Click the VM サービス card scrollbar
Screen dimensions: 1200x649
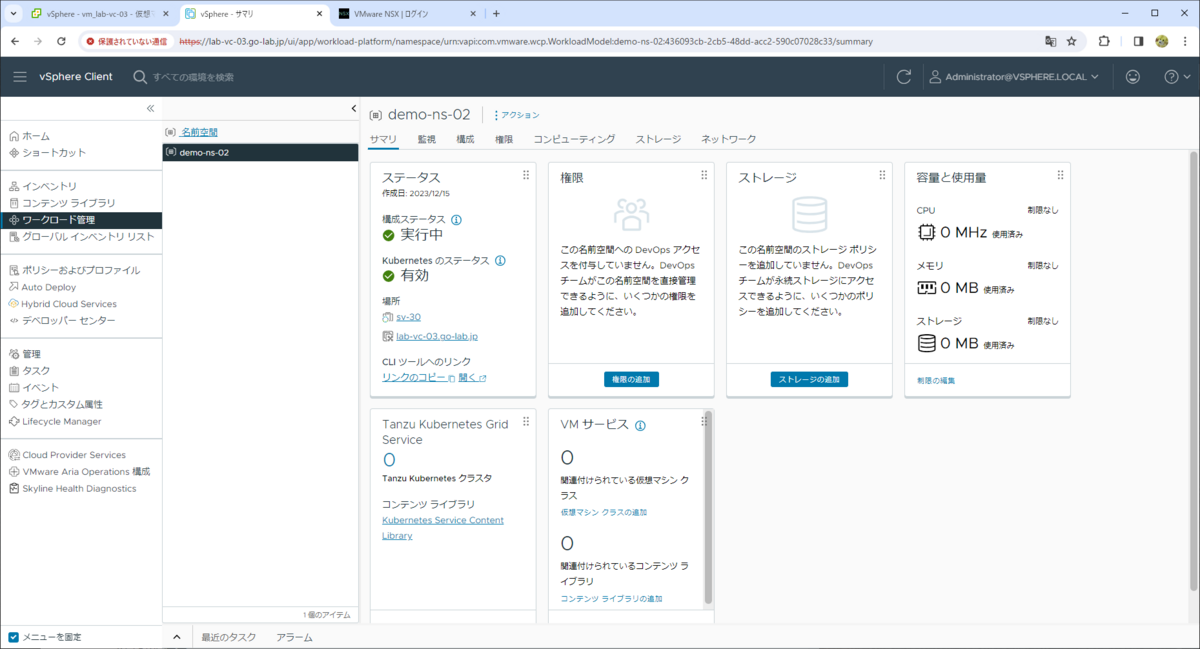point(709,507)
